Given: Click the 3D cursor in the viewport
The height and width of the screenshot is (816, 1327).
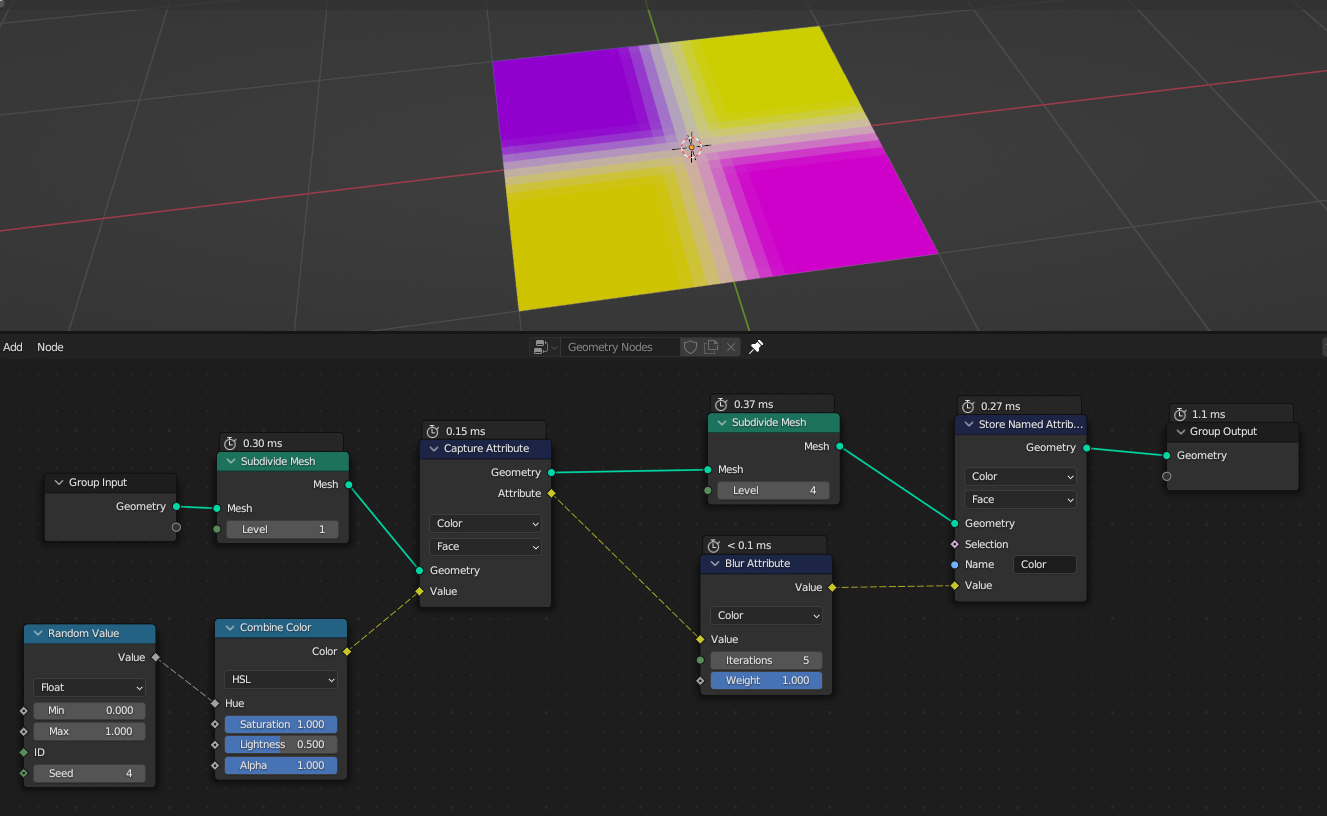Looking at the screenshot, I should (x=691, y=147).
